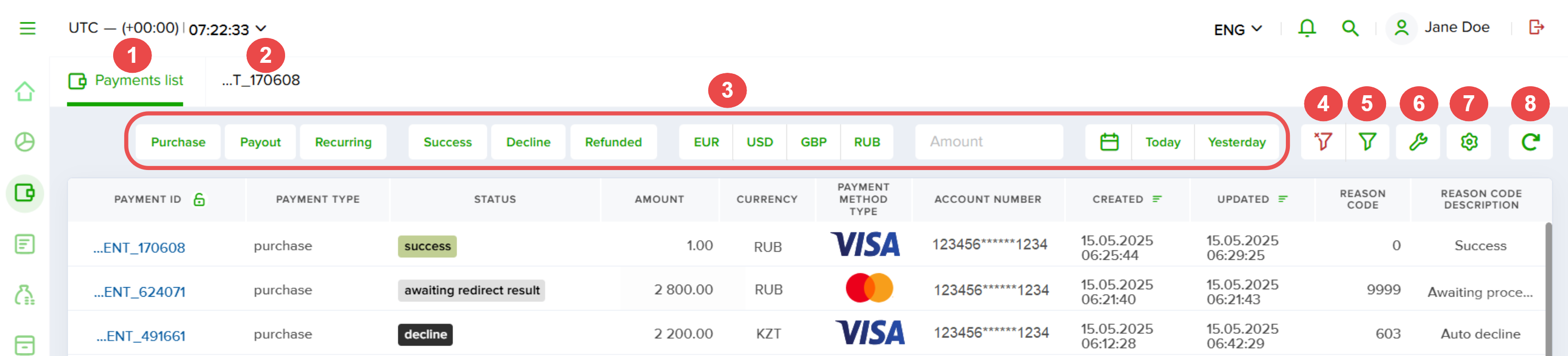
Task: Open the calendar date picker
Action: click(1109, 142)
